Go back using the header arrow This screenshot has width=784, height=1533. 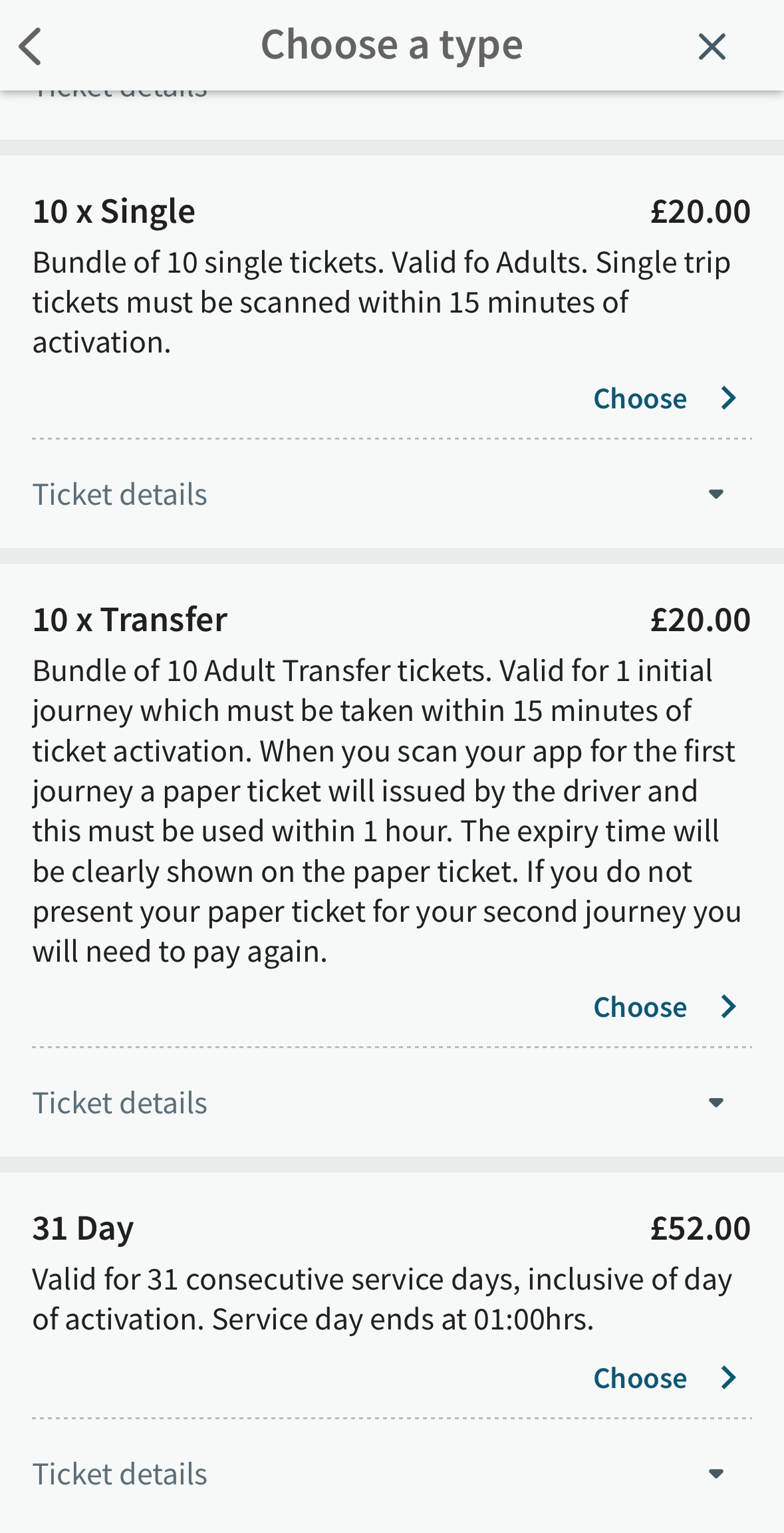point(31,47)
